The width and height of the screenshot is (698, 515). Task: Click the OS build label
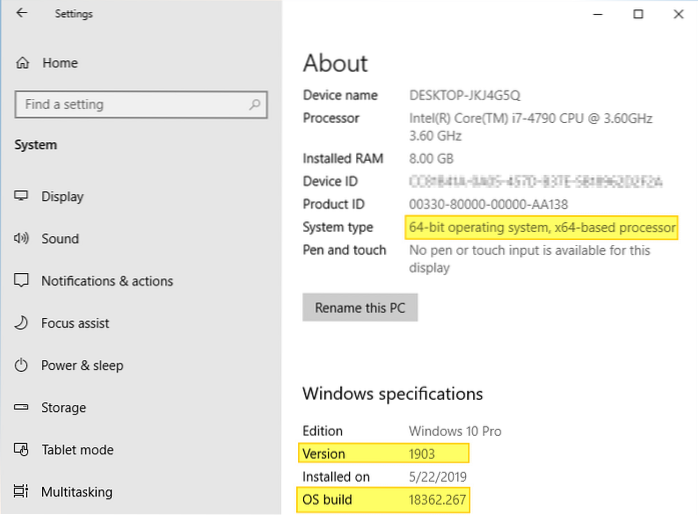pyautogui.click(x=327, y=499)
